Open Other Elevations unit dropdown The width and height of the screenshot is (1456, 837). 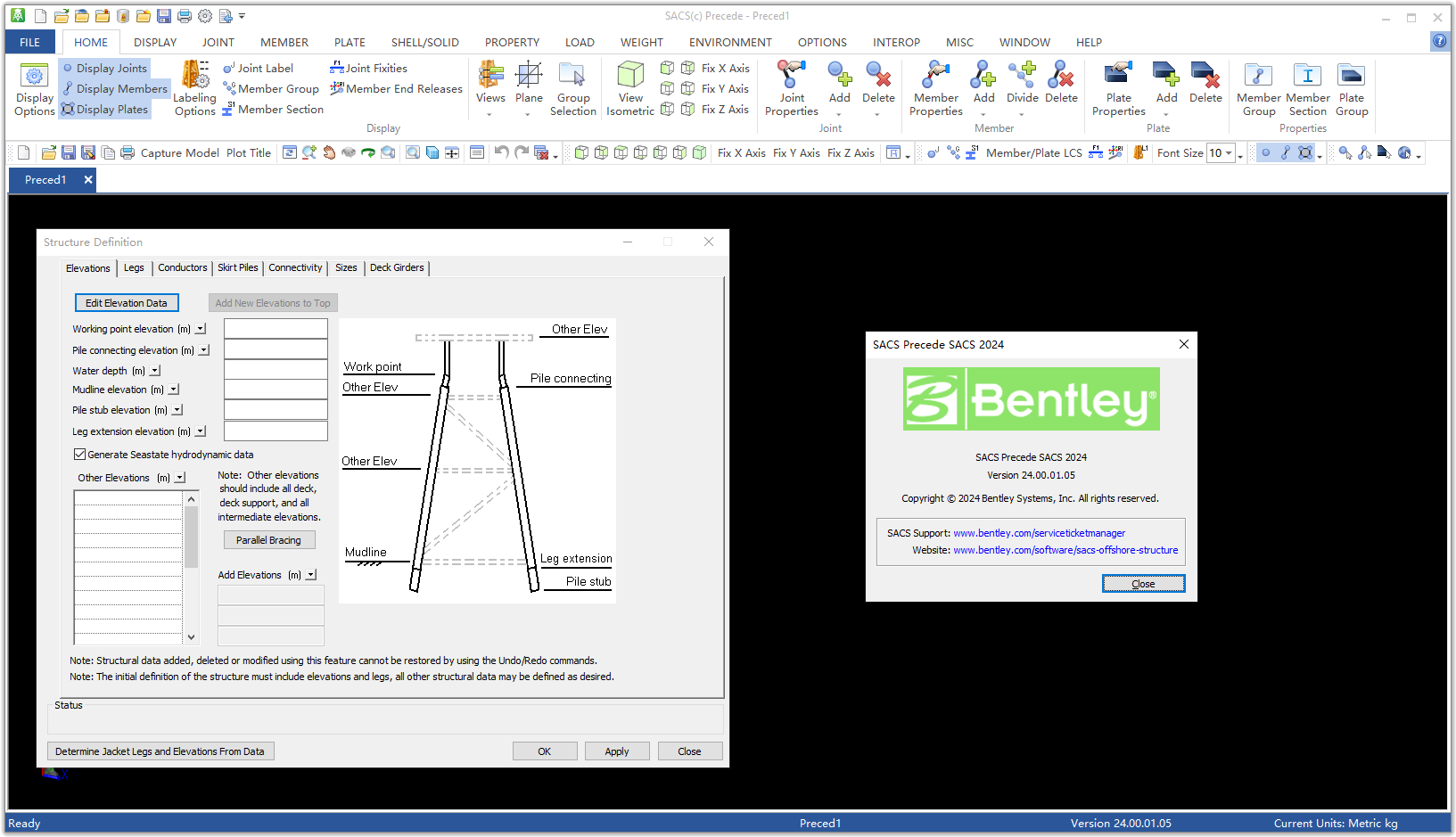[180, 478]
